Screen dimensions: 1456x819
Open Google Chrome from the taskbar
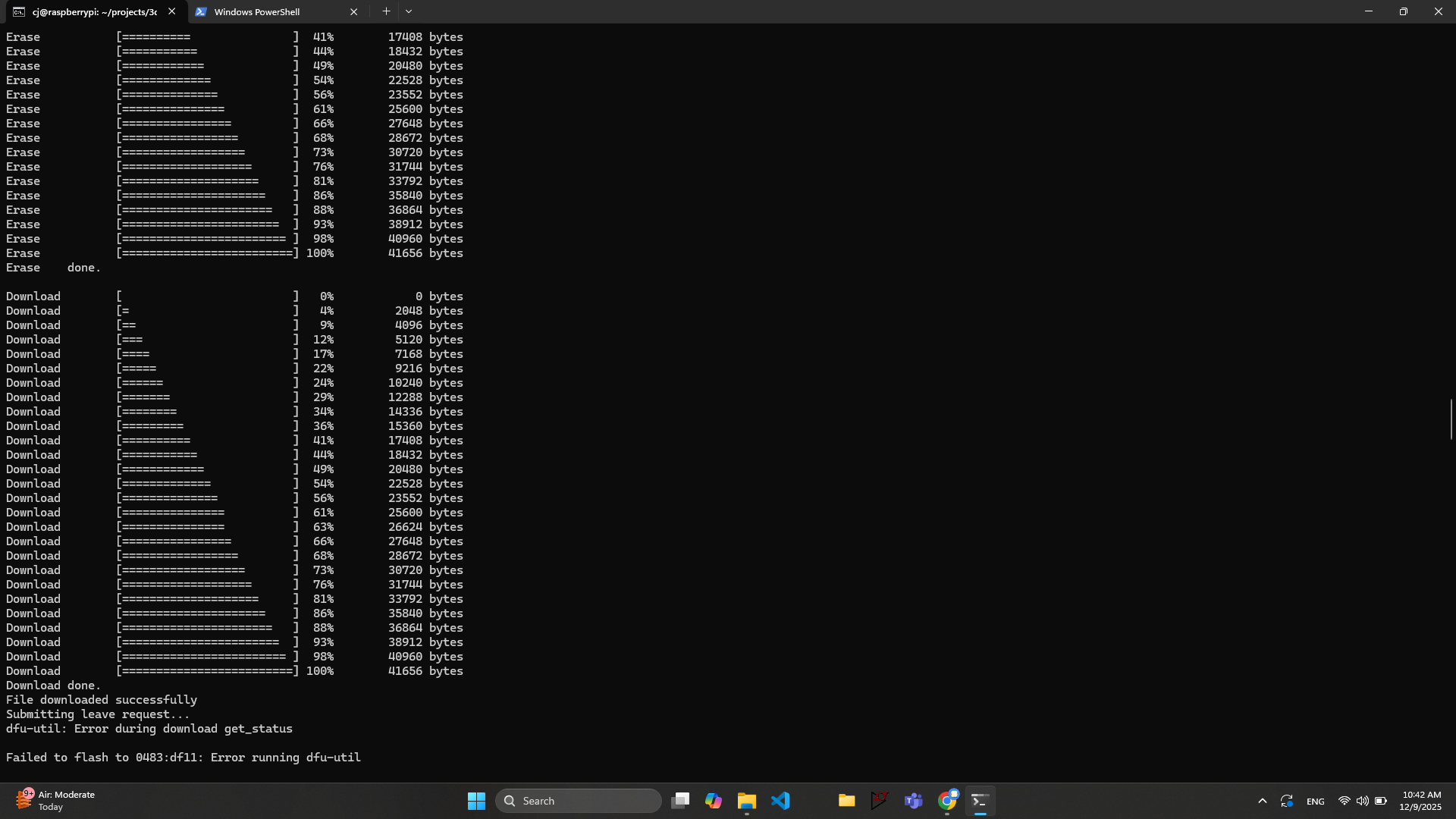(x=946, y=800)
